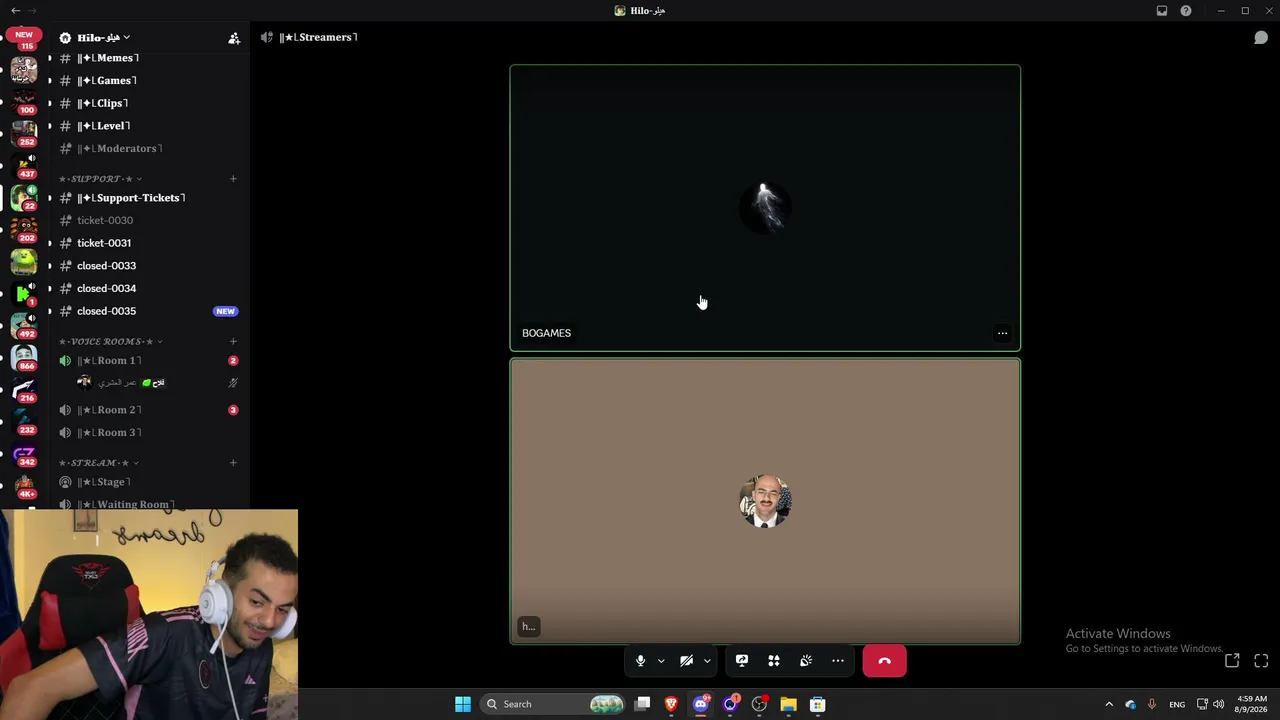Screen dimensions: 1280x720
Task: Open File Explorer from the taskbar
Action: pos(788,704)
